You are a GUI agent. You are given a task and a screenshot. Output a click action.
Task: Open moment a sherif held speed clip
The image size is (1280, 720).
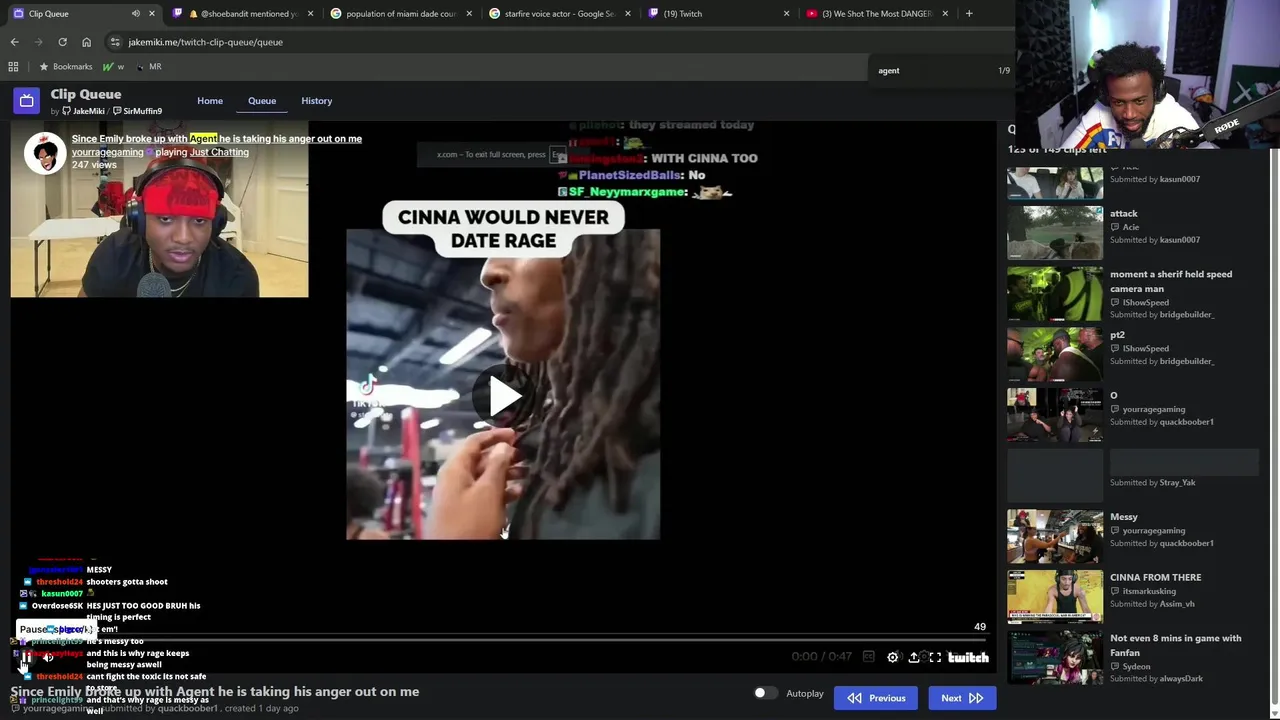coord(1055,294)
